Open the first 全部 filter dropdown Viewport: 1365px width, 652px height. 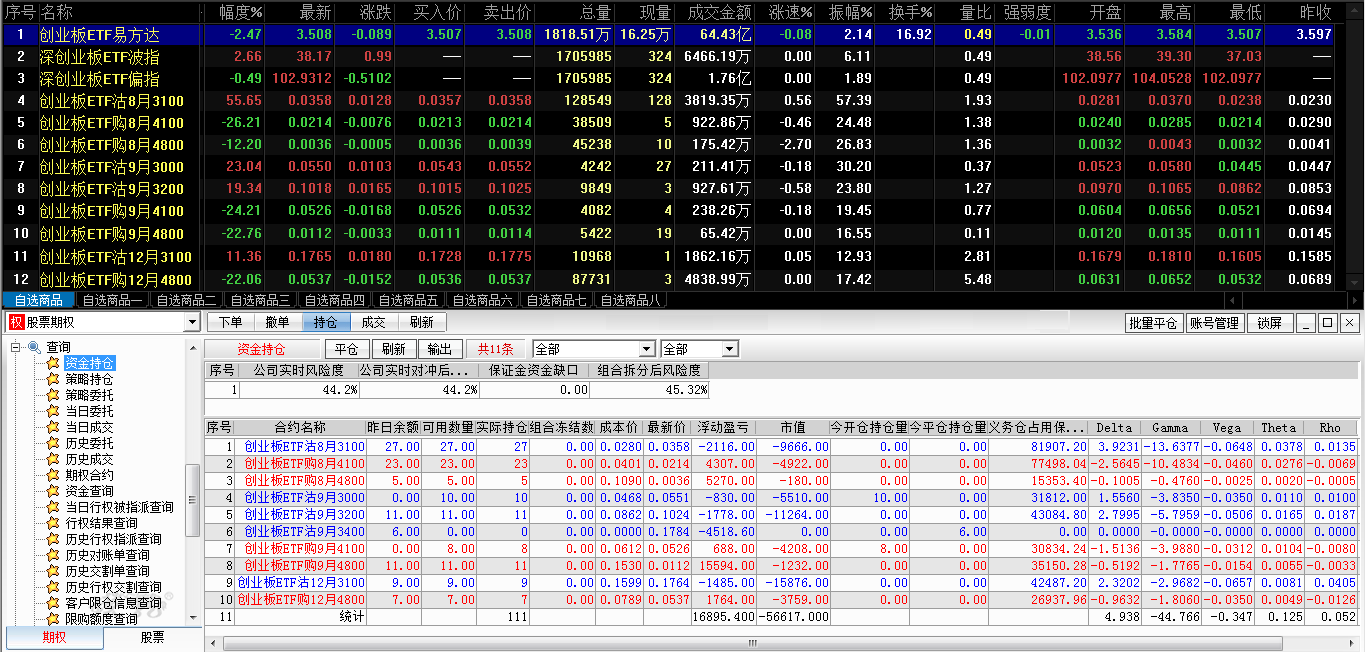(646, 349)
